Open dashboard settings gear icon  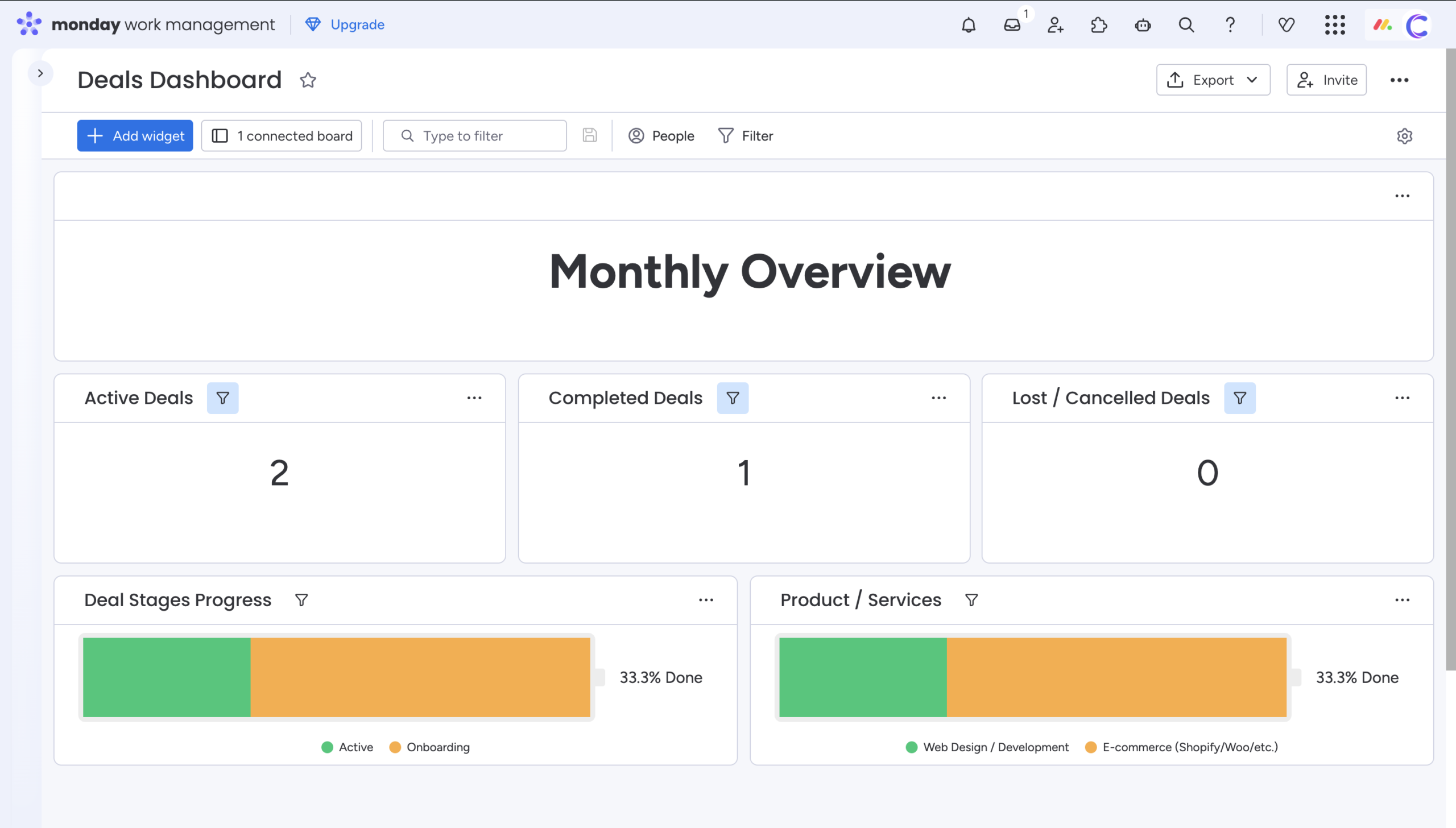coord(1404,136)
